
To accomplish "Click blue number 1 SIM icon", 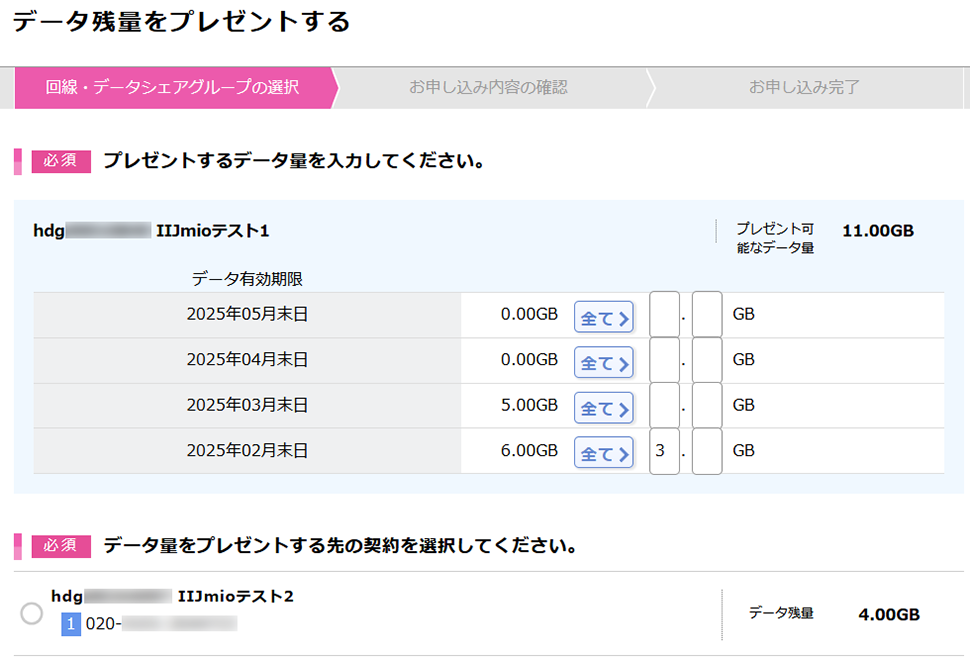I will [x=71, y=624].
